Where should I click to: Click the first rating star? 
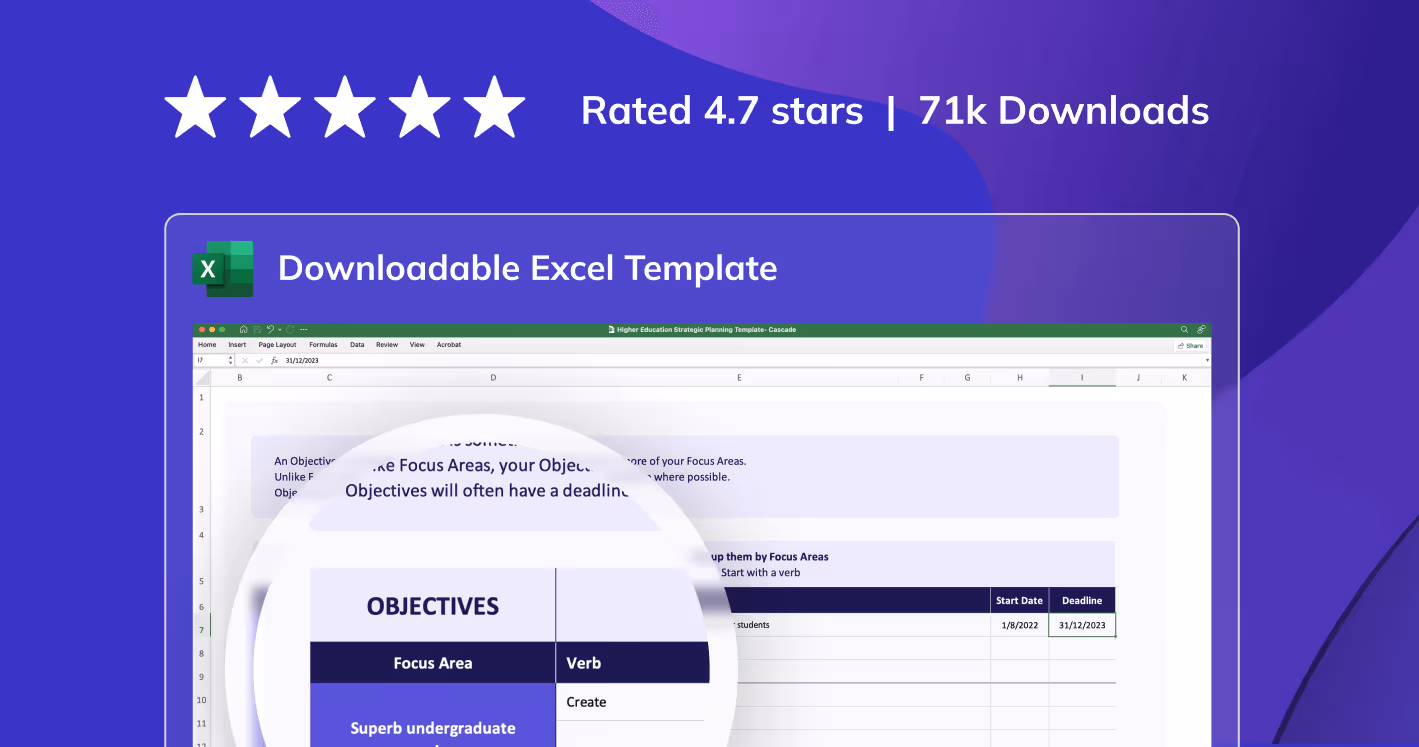(x=196, y=108)
